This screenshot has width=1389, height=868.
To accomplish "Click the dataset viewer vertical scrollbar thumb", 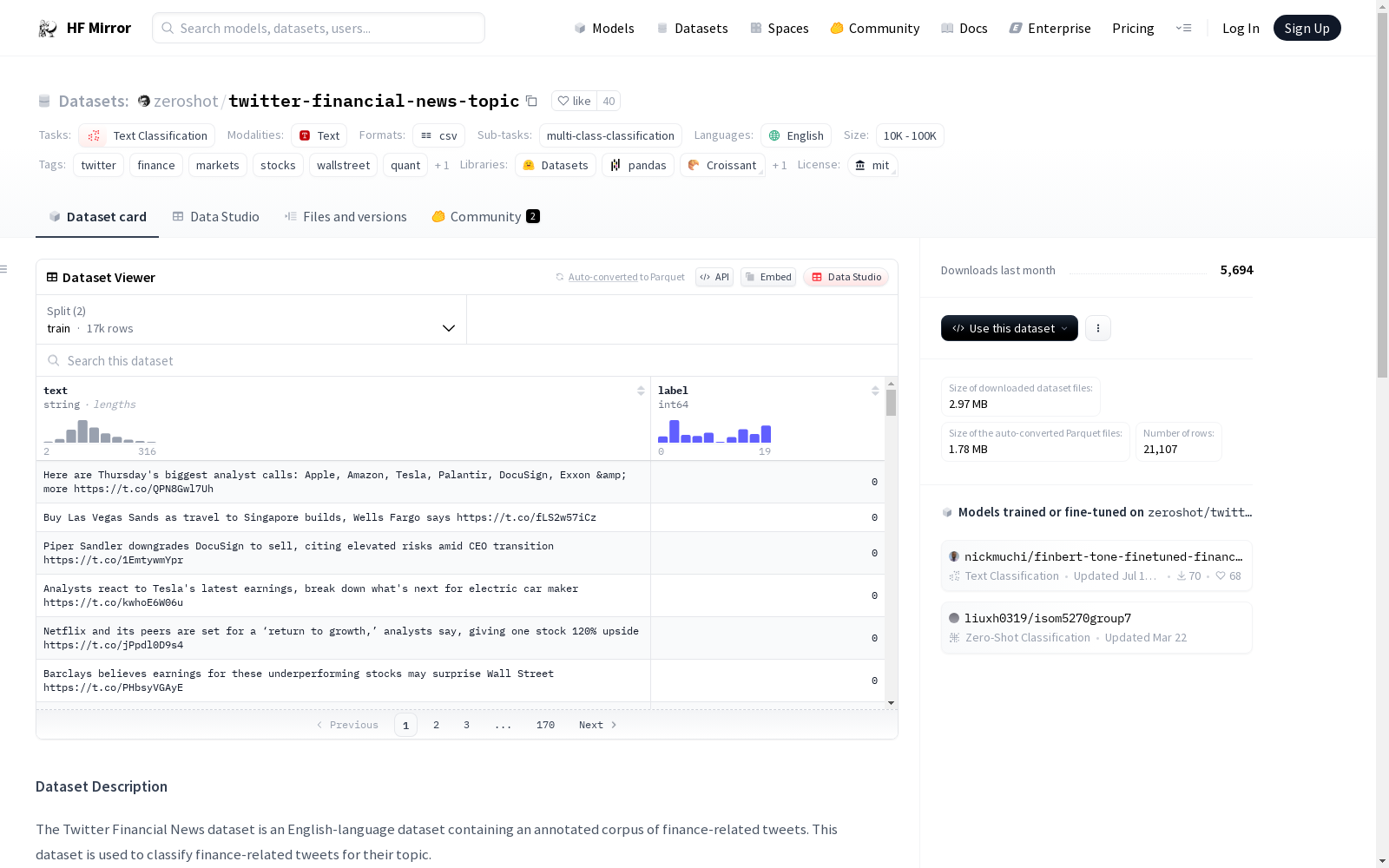I will (891, 403).
